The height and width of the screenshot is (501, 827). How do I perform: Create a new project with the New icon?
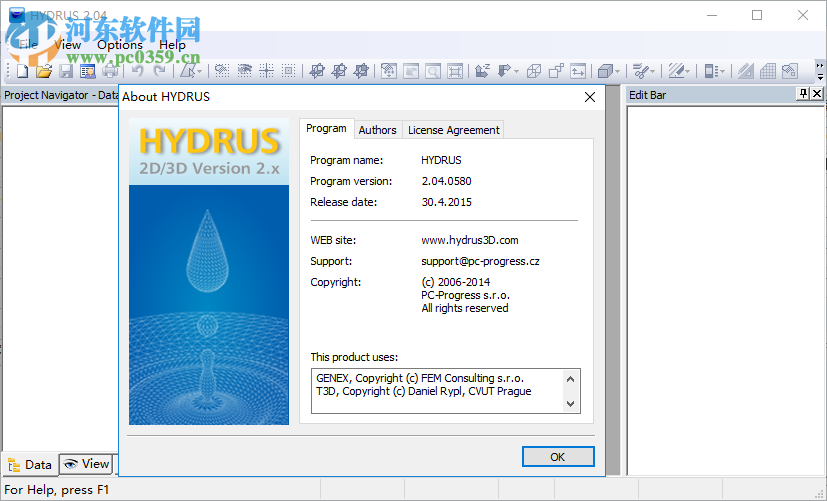click(x=22, y=71)
